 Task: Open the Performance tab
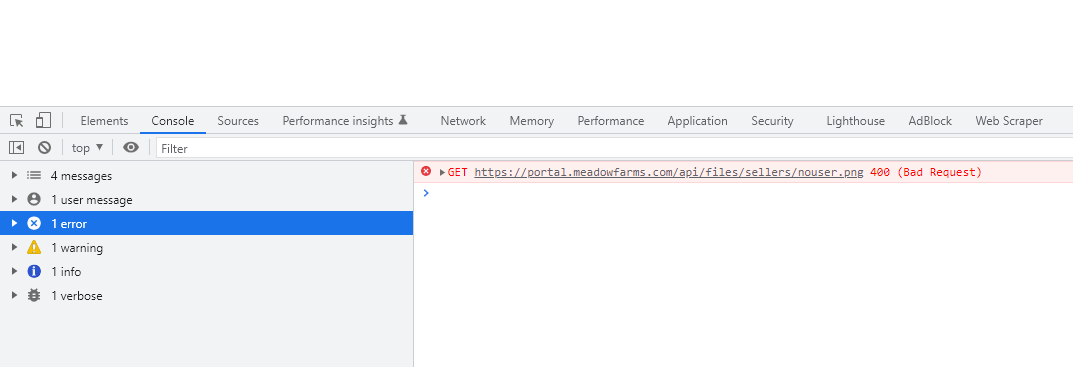610,121
